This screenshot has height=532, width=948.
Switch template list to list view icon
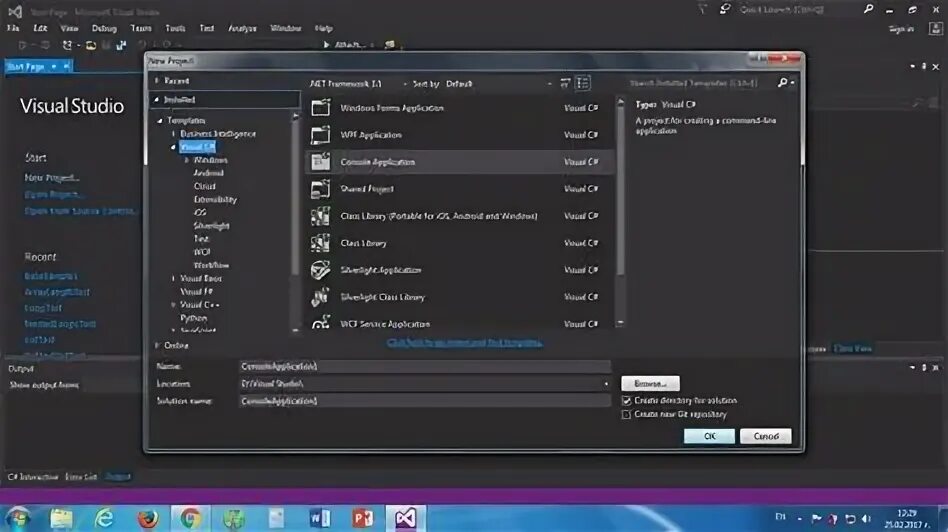pyautogui.click(x=583, y=83)
